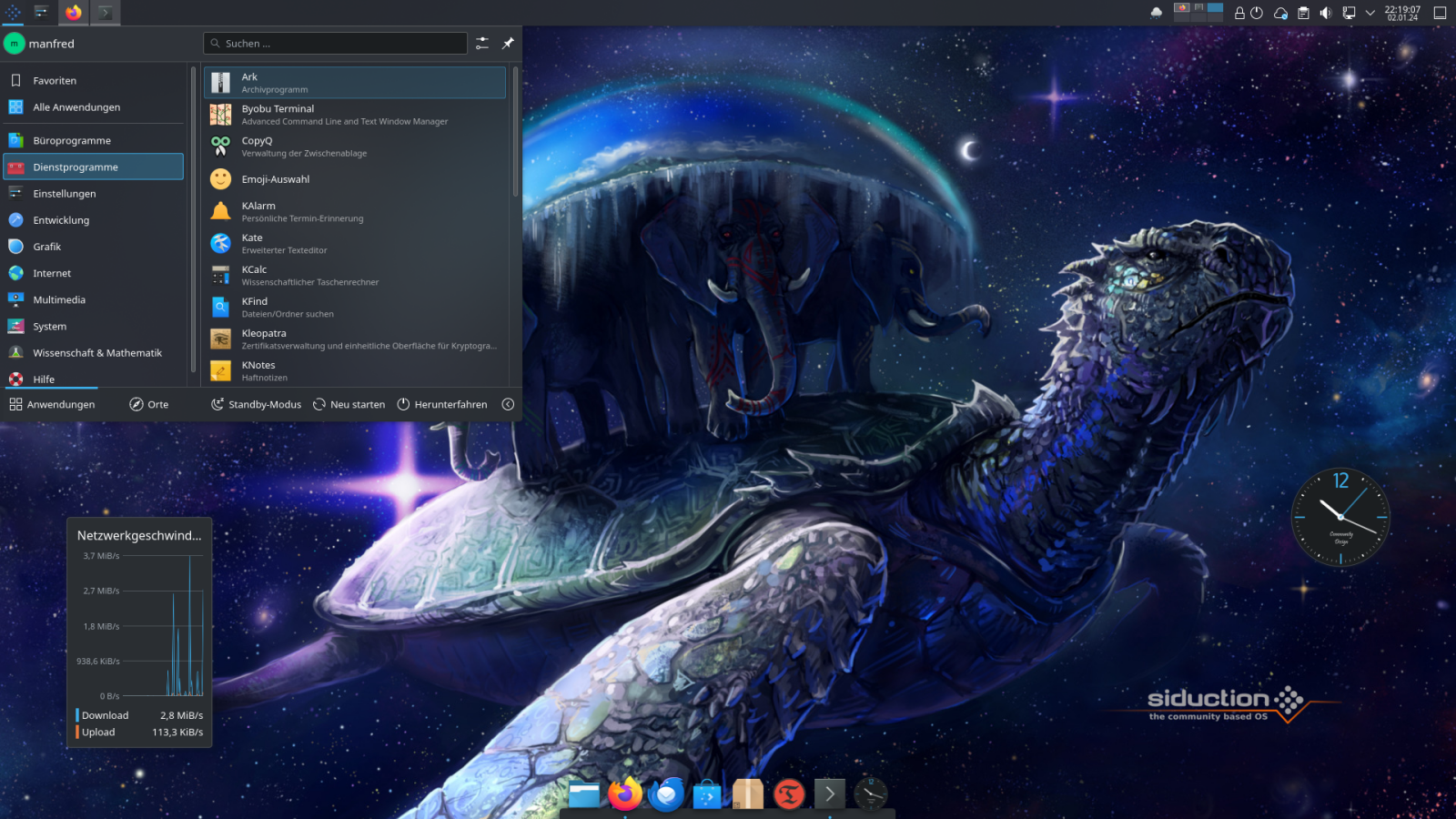Screen dimensions: 1456x819
Task: Open the Discover software store dock icon
Action: click(x=707, y=794)
